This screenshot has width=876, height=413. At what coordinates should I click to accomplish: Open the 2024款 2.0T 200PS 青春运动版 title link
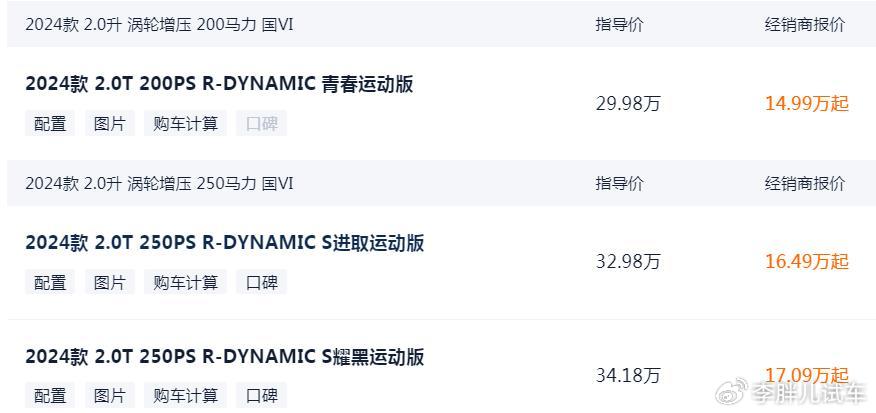click(x=219, y=84)
